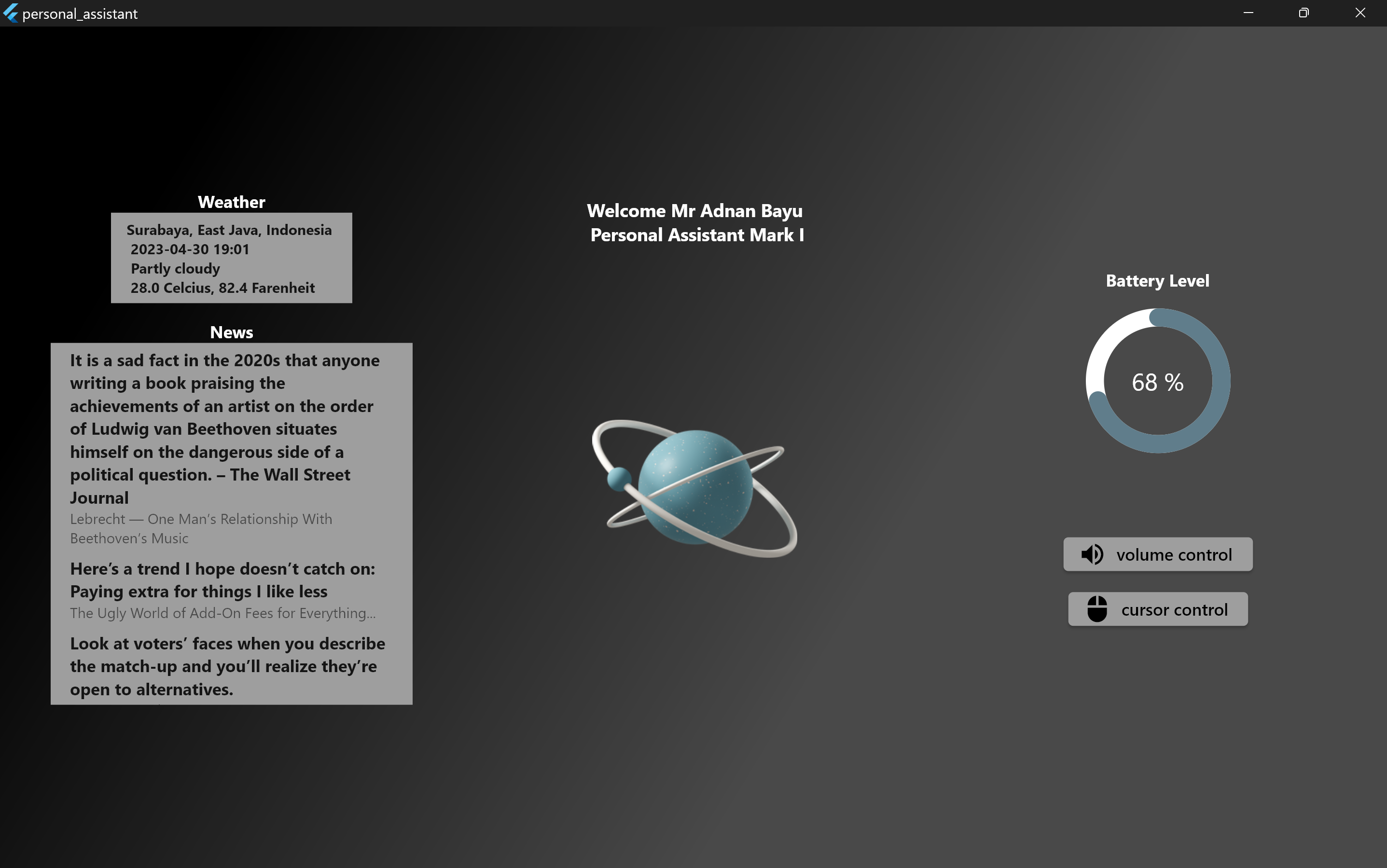Viewport: 1387px width, 868px height.
Task: Click the minimize window icon
Action: coord(1248,13)
